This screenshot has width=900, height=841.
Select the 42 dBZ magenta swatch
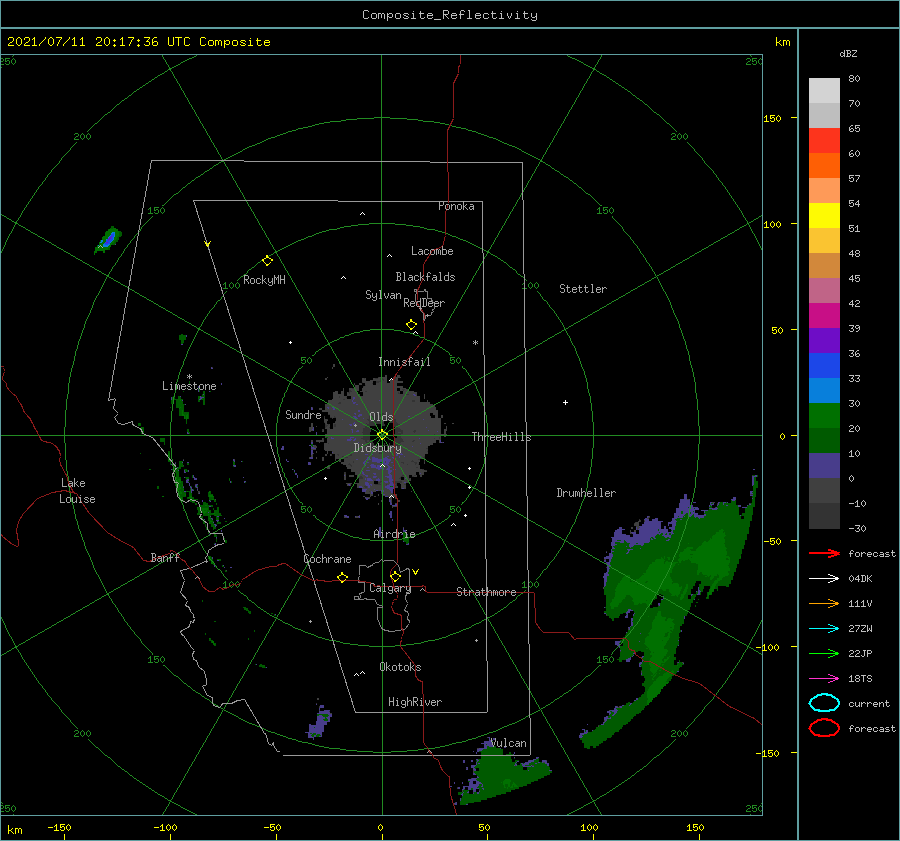tap(824, 315)
